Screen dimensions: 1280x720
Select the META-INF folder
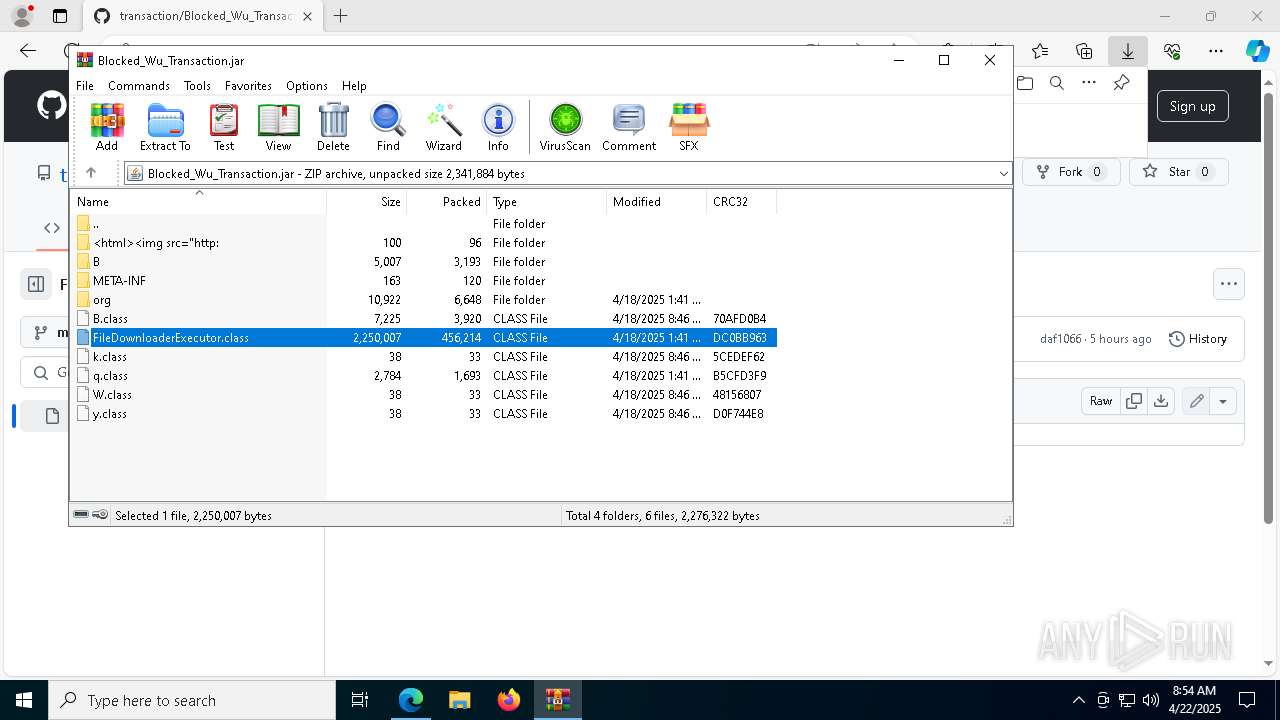[x=424, y=281]
